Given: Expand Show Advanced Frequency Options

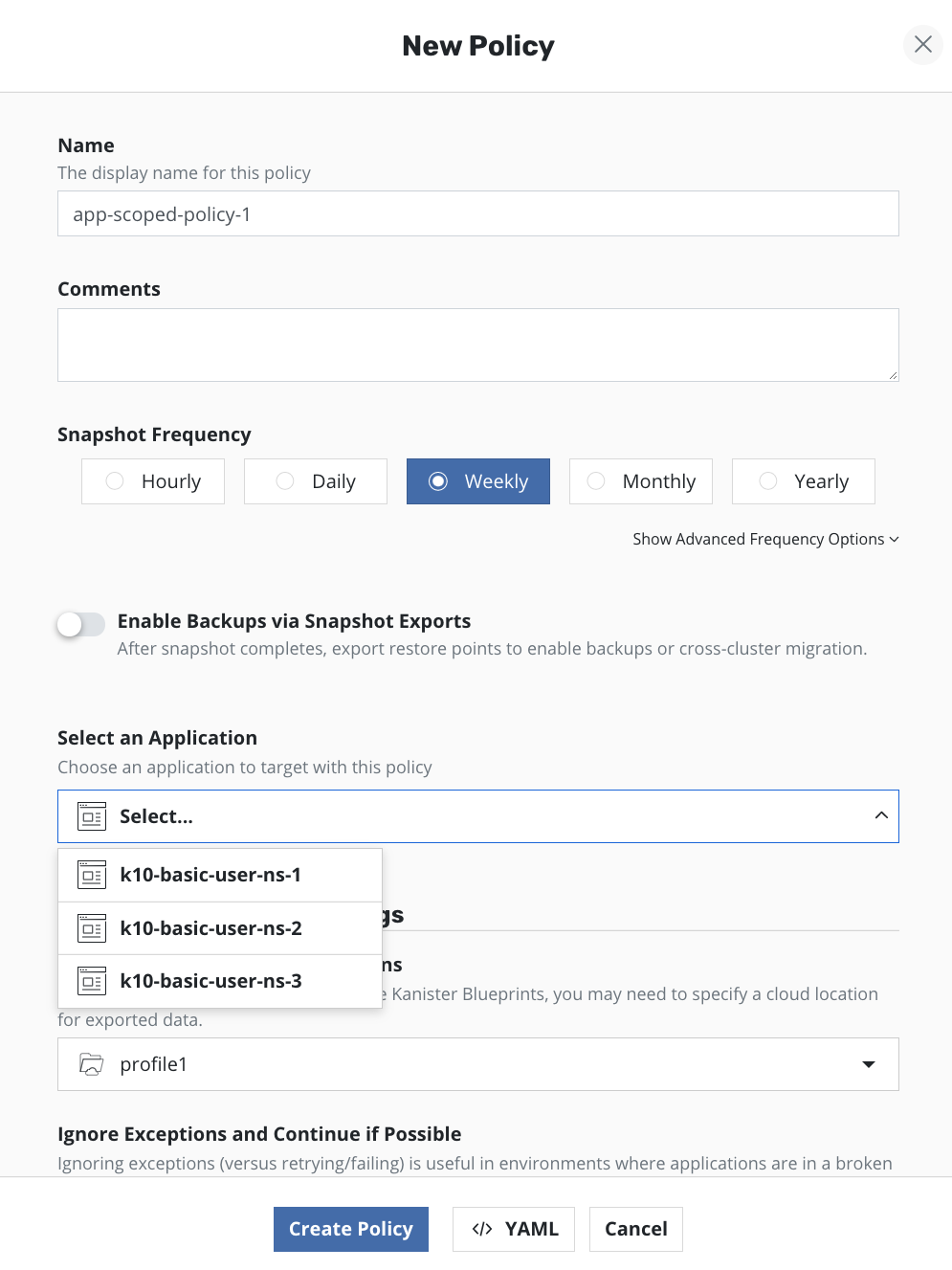Looking at the screenshot, I should (x=765, y=540).
